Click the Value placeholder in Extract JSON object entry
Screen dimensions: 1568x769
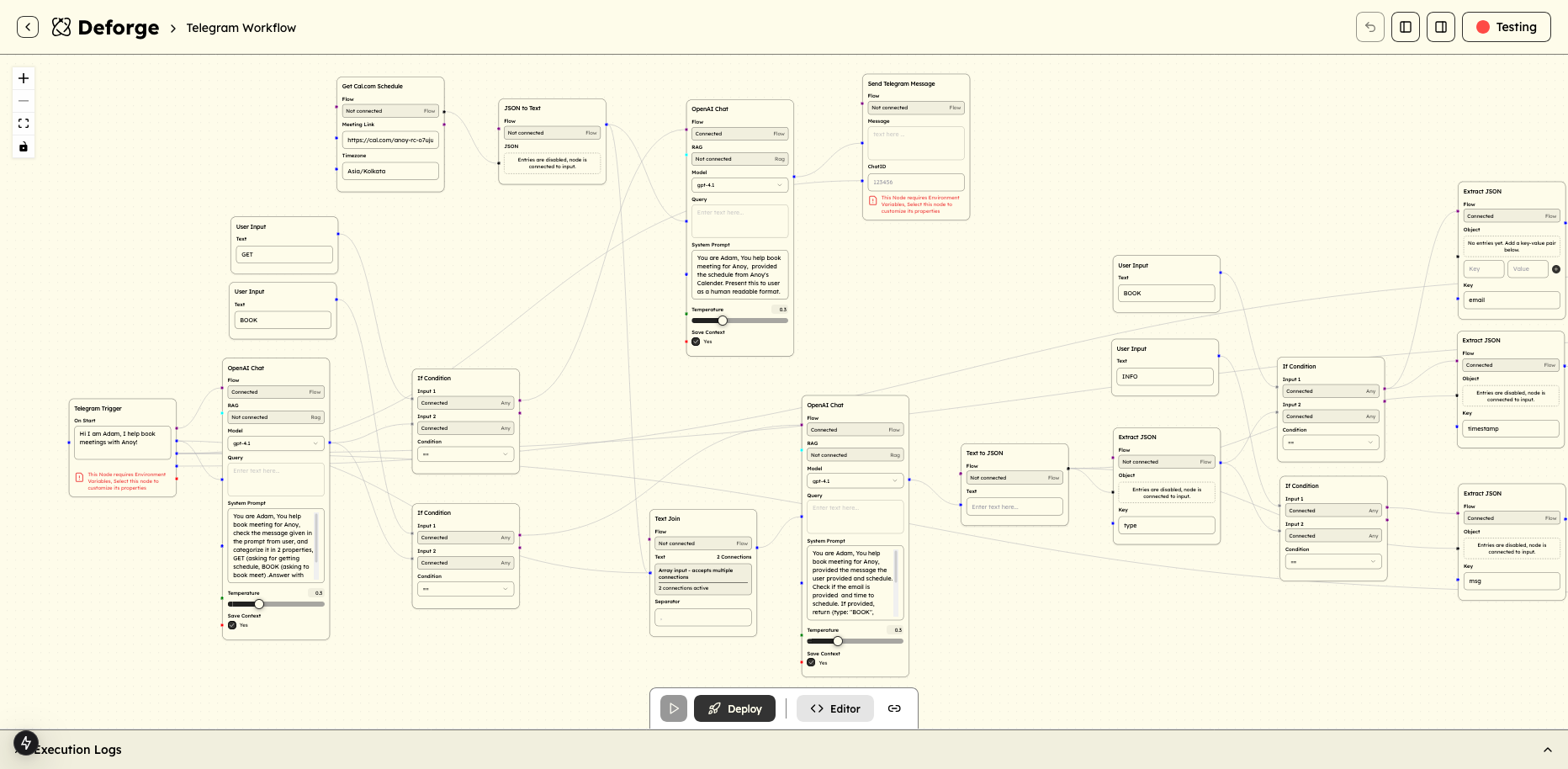(1528, 269)
